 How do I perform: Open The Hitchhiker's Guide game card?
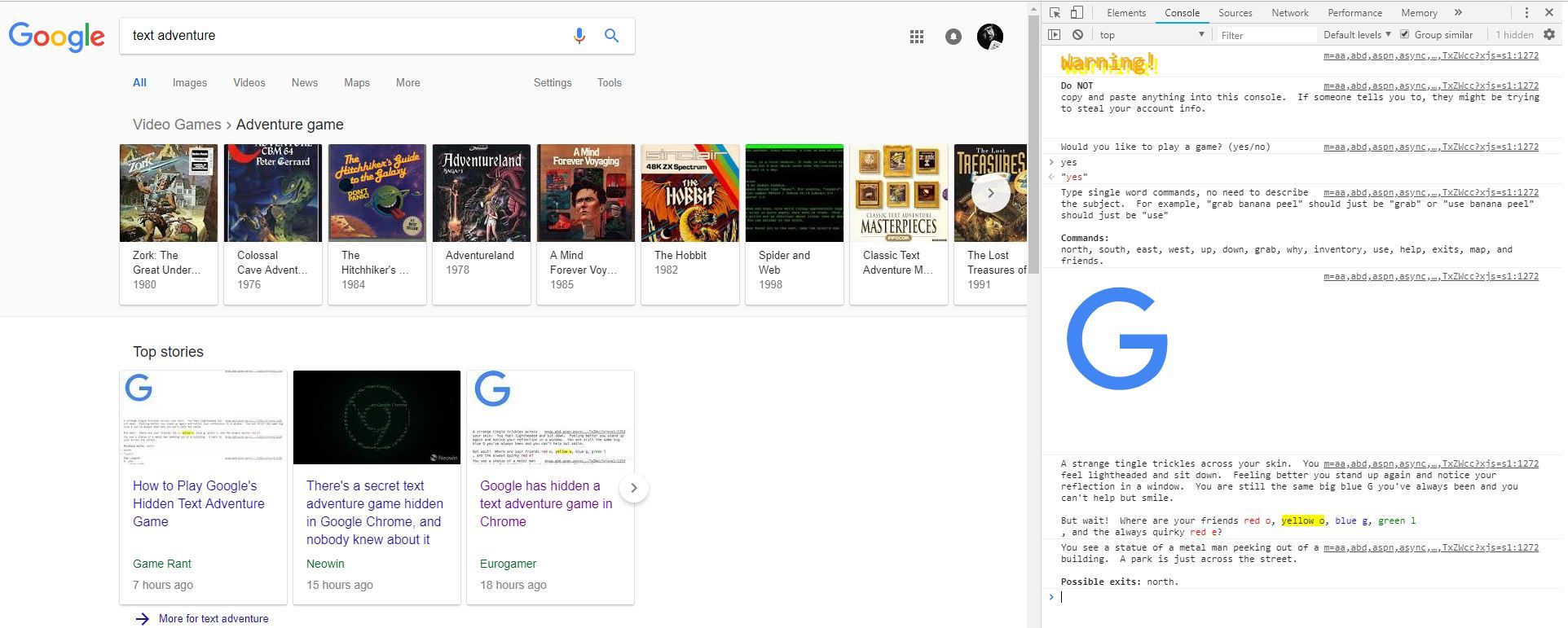(377, 224)
